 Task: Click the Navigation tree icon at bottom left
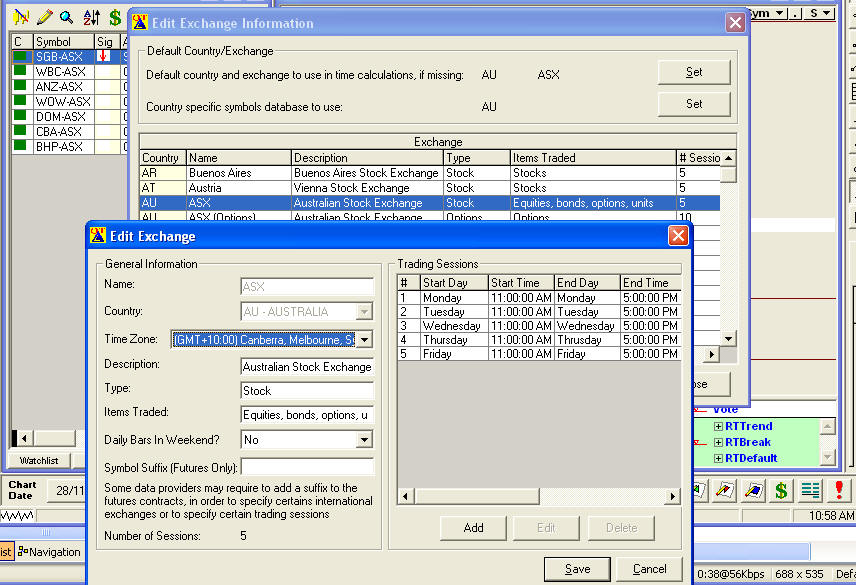tap(23, 552)
